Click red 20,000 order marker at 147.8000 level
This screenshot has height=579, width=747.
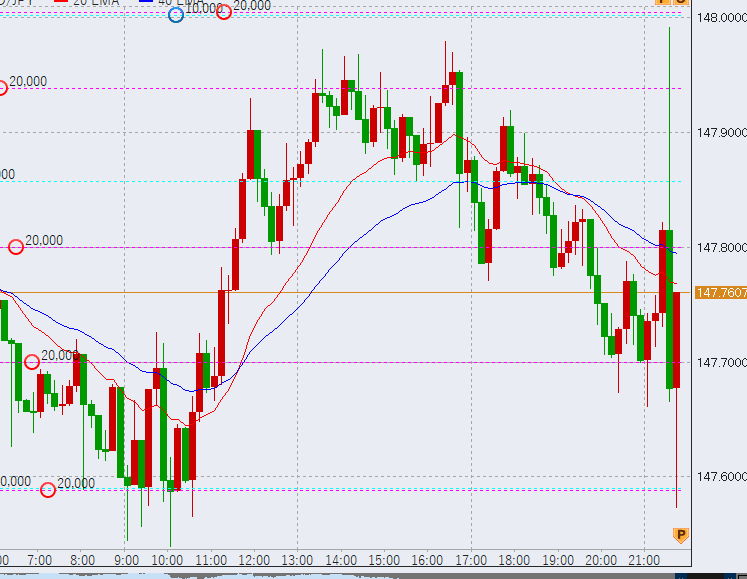[16, 247]
